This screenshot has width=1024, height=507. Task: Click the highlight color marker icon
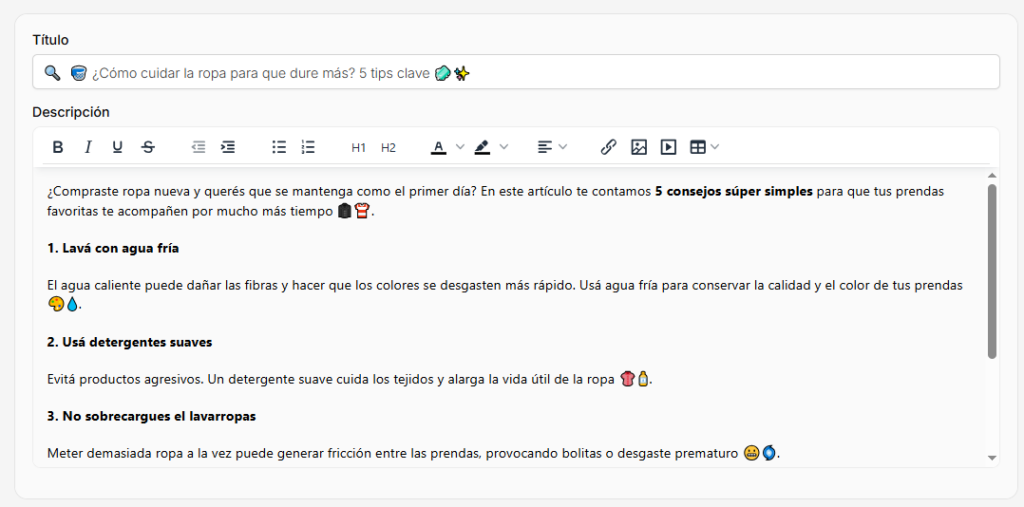(x=482, y=148)
